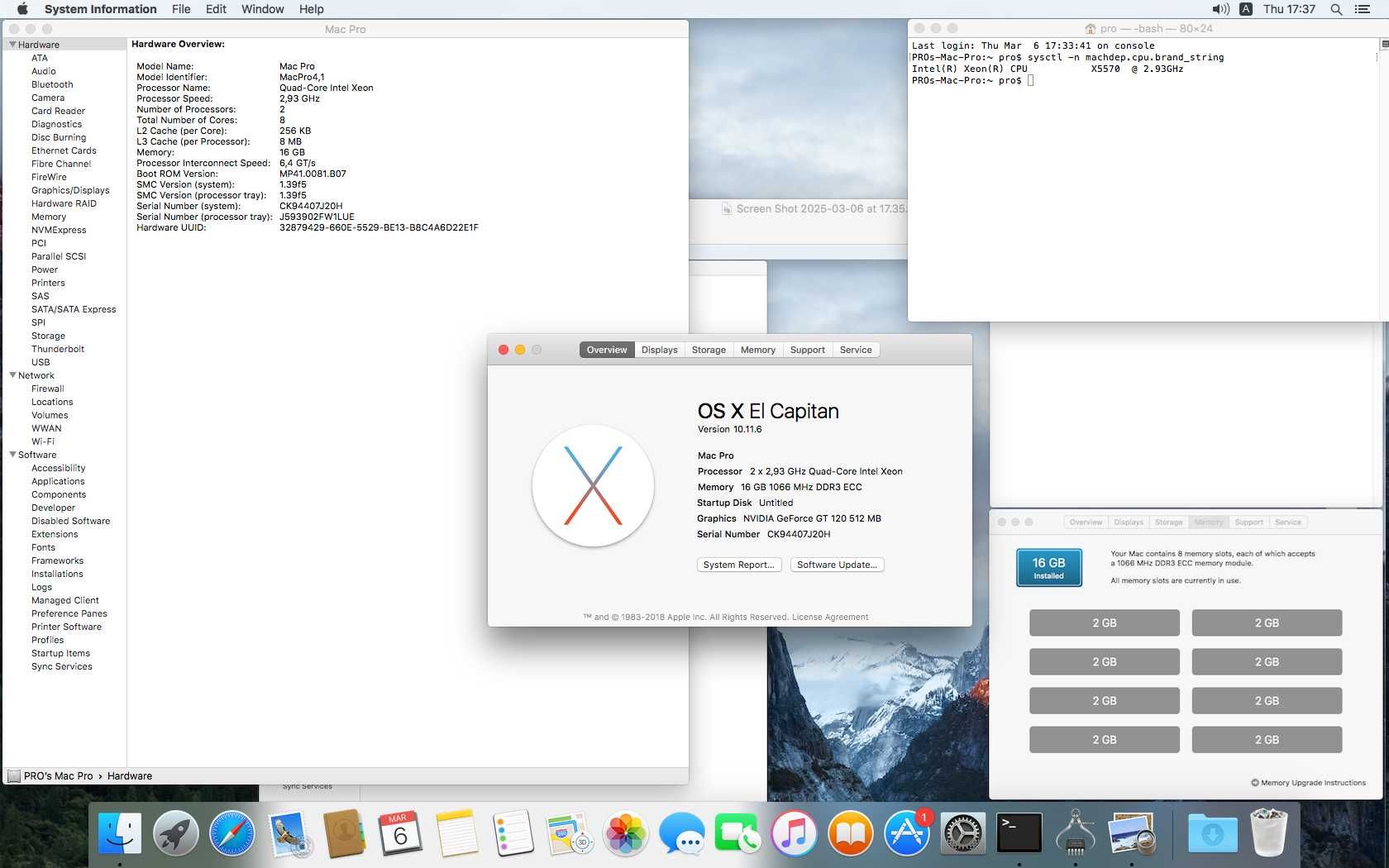
Task: Click the System Report... button
Action: (738, 565)
